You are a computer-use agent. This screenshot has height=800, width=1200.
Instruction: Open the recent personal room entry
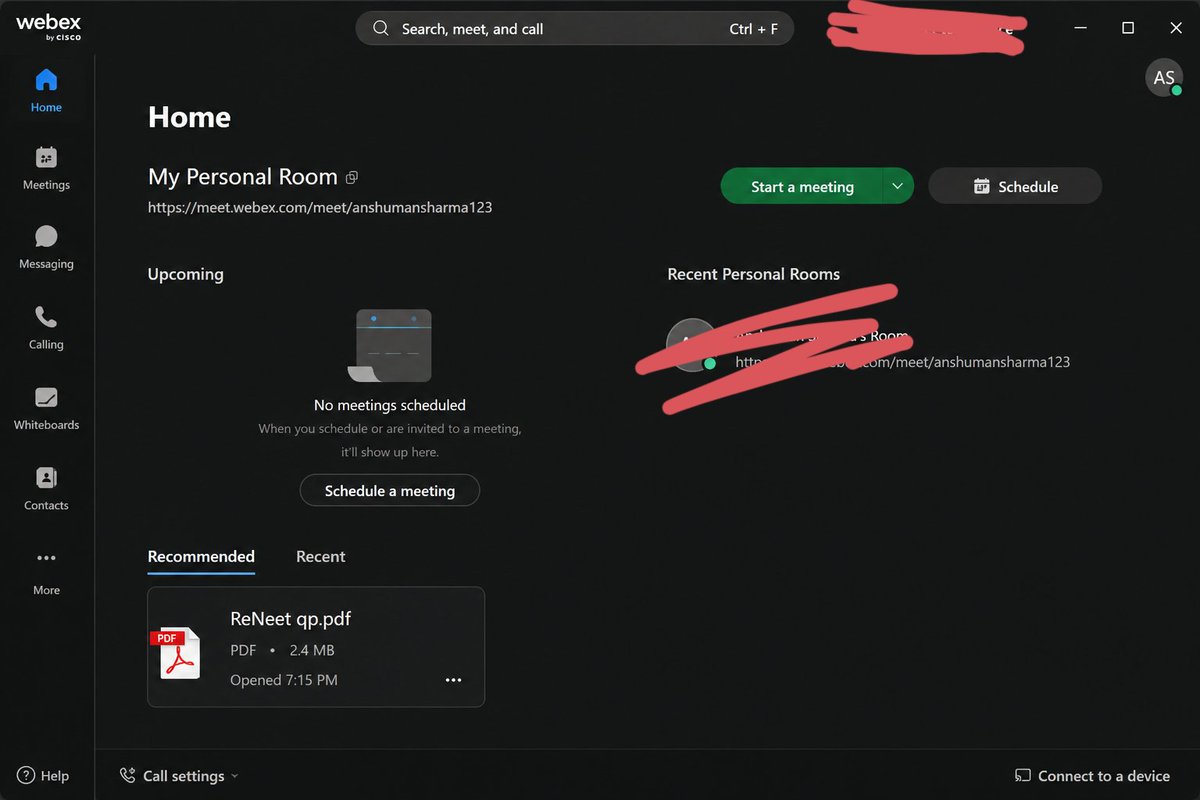870,348
